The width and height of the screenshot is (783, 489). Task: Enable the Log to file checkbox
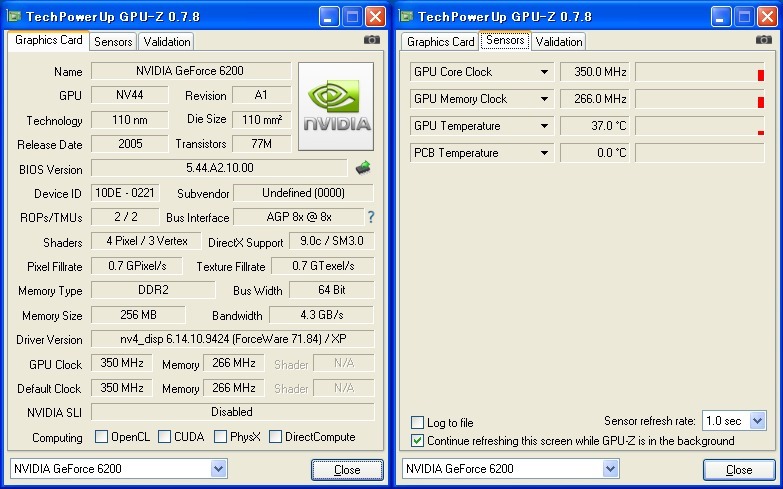(x=417, y=423)
